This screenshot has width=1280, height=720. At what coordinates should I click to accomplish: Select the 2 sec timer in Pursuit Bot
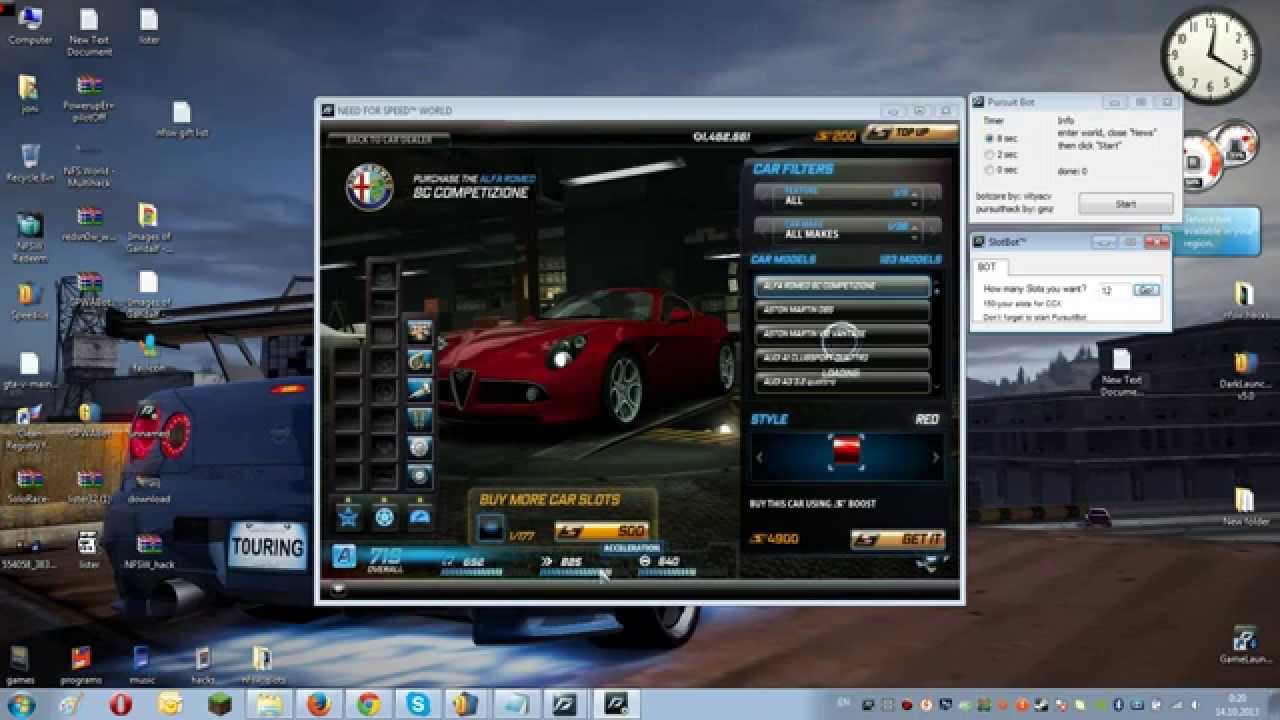990,154
